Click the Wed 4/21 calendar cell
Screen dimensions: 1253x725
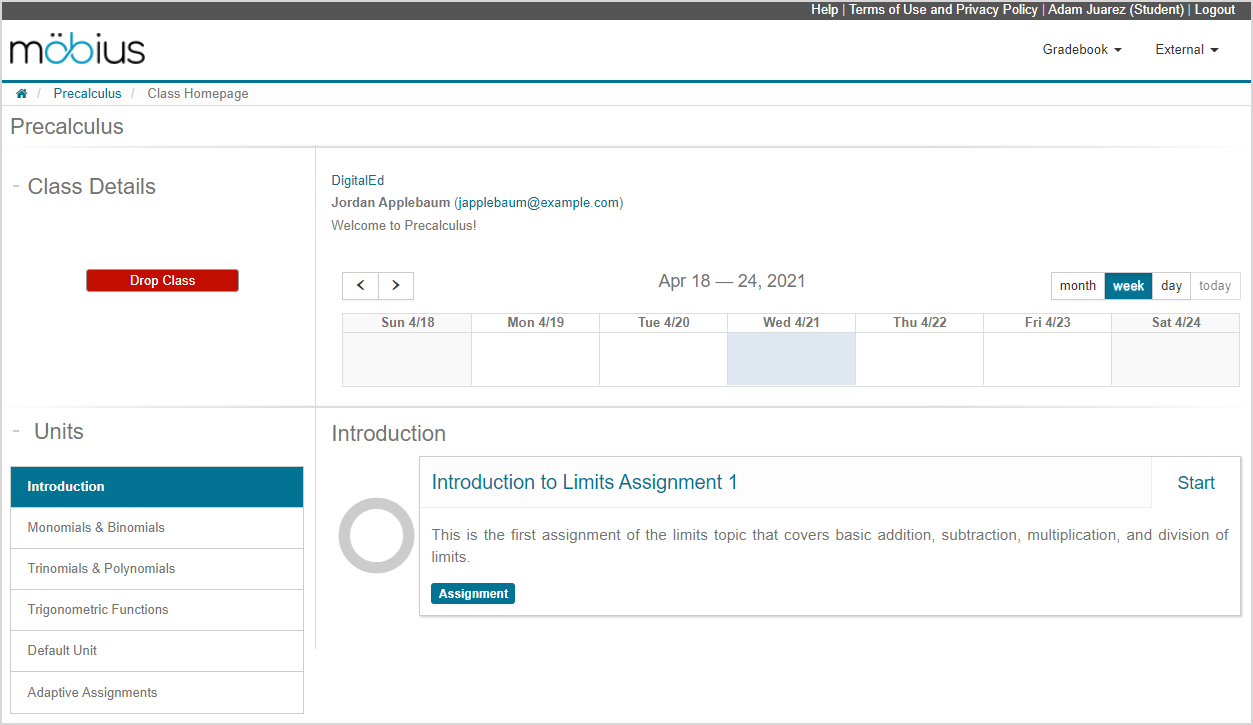pyautogui.click(x=791, y=357)
